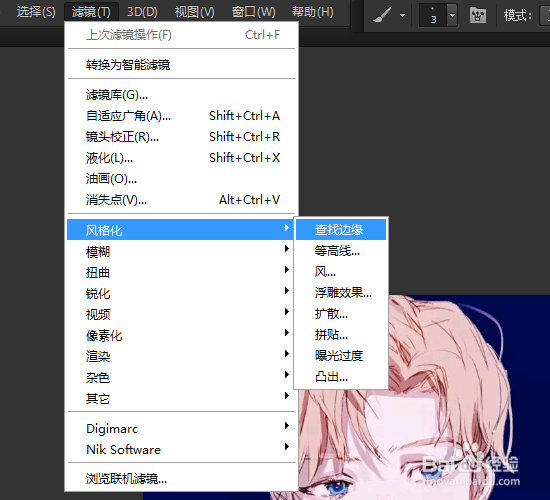Expand the Digimarc submenu
550x500 pixels.
pyautogui.click(x=181, y=429)
